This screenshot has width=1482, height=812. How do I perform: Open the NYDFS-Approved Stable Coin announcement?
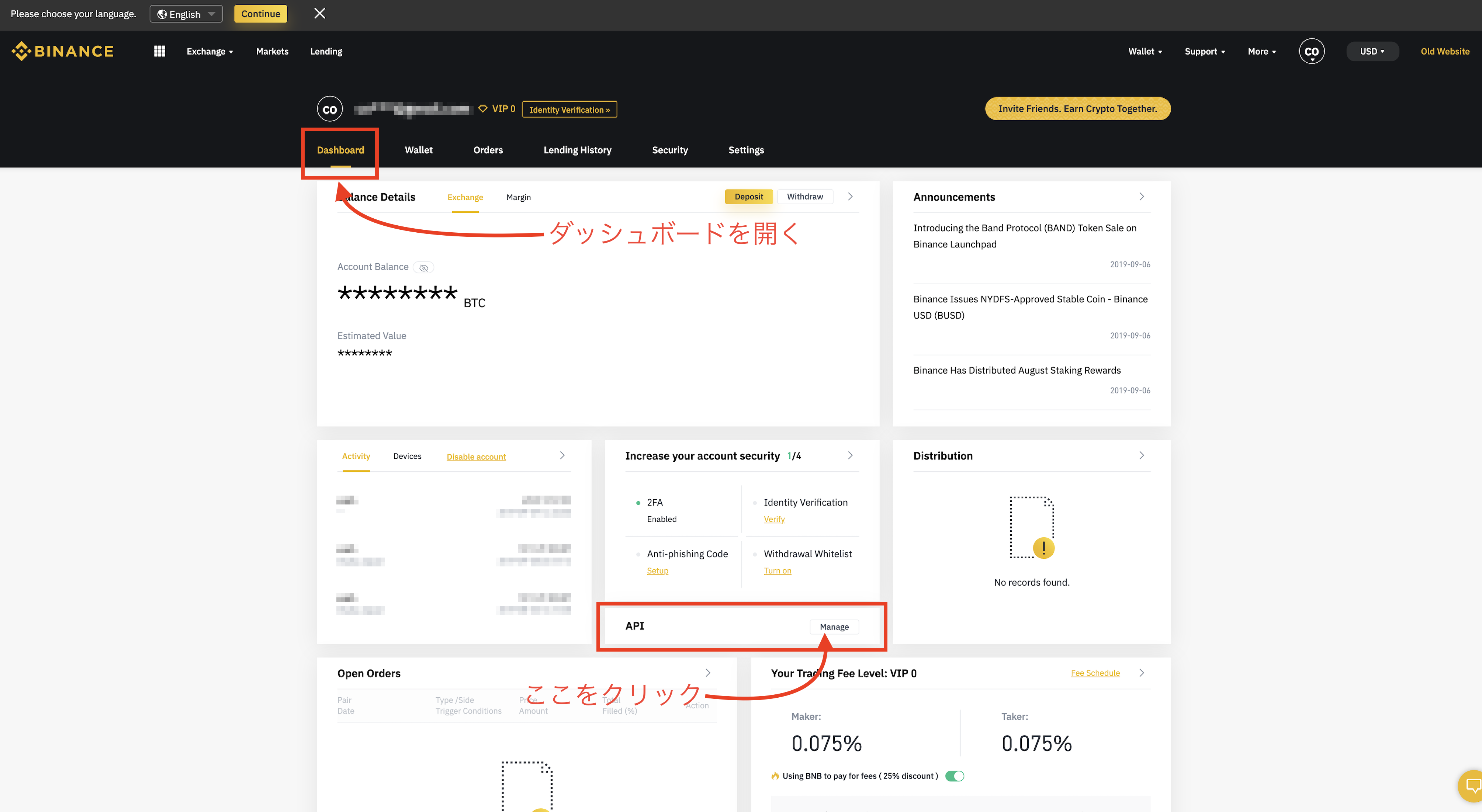pos(1031,307)
